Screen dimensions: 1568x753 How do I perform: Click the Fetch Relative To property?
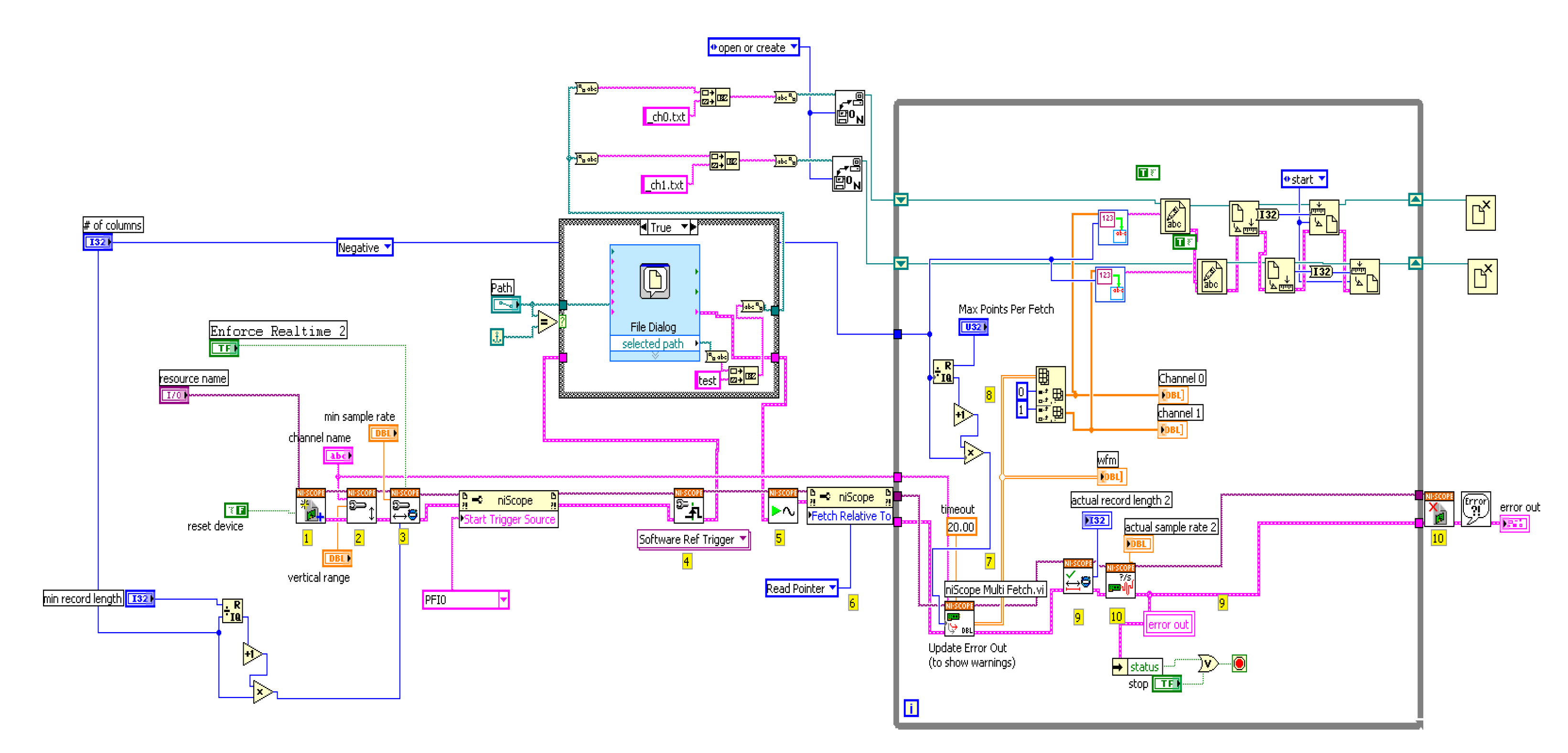850,516
